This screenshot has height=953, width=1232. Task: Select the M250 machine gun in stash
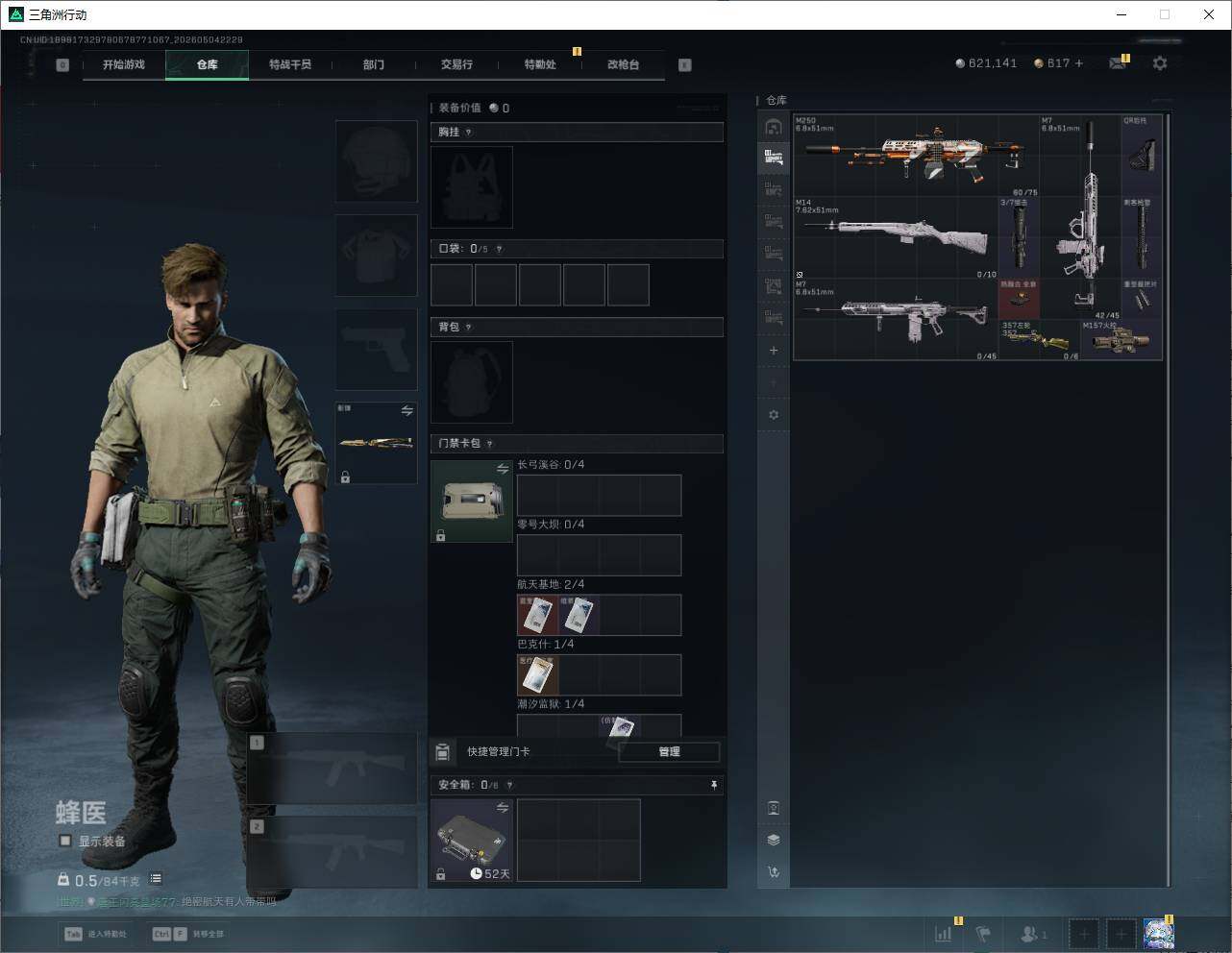[x=916, y=156]
